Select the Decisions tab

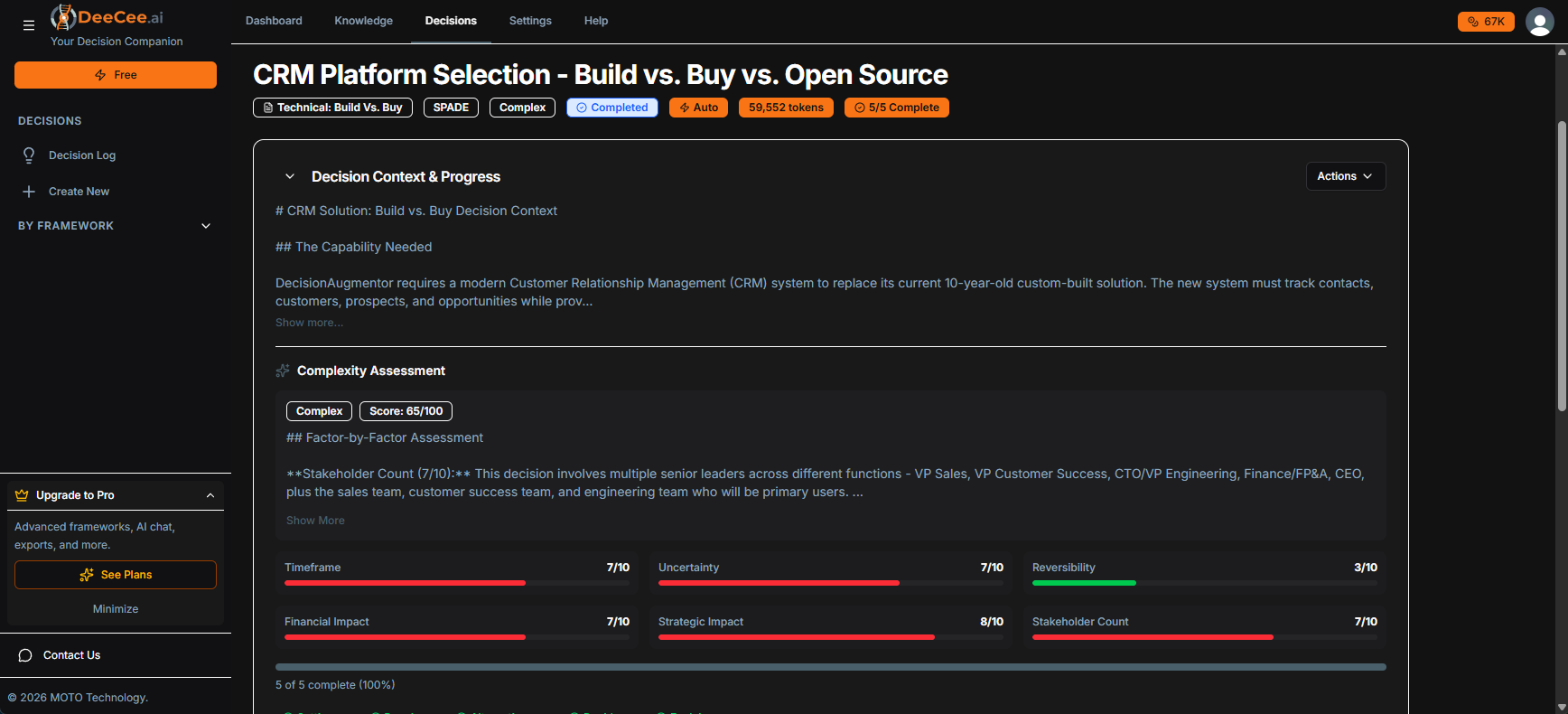point(451,21)
